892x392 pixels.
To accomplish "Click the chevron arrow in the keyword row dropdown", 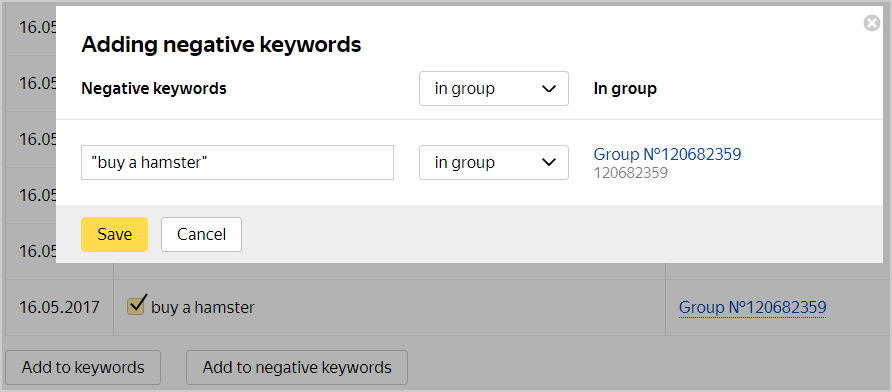I will pyautogui.click(x=548, y=163).
